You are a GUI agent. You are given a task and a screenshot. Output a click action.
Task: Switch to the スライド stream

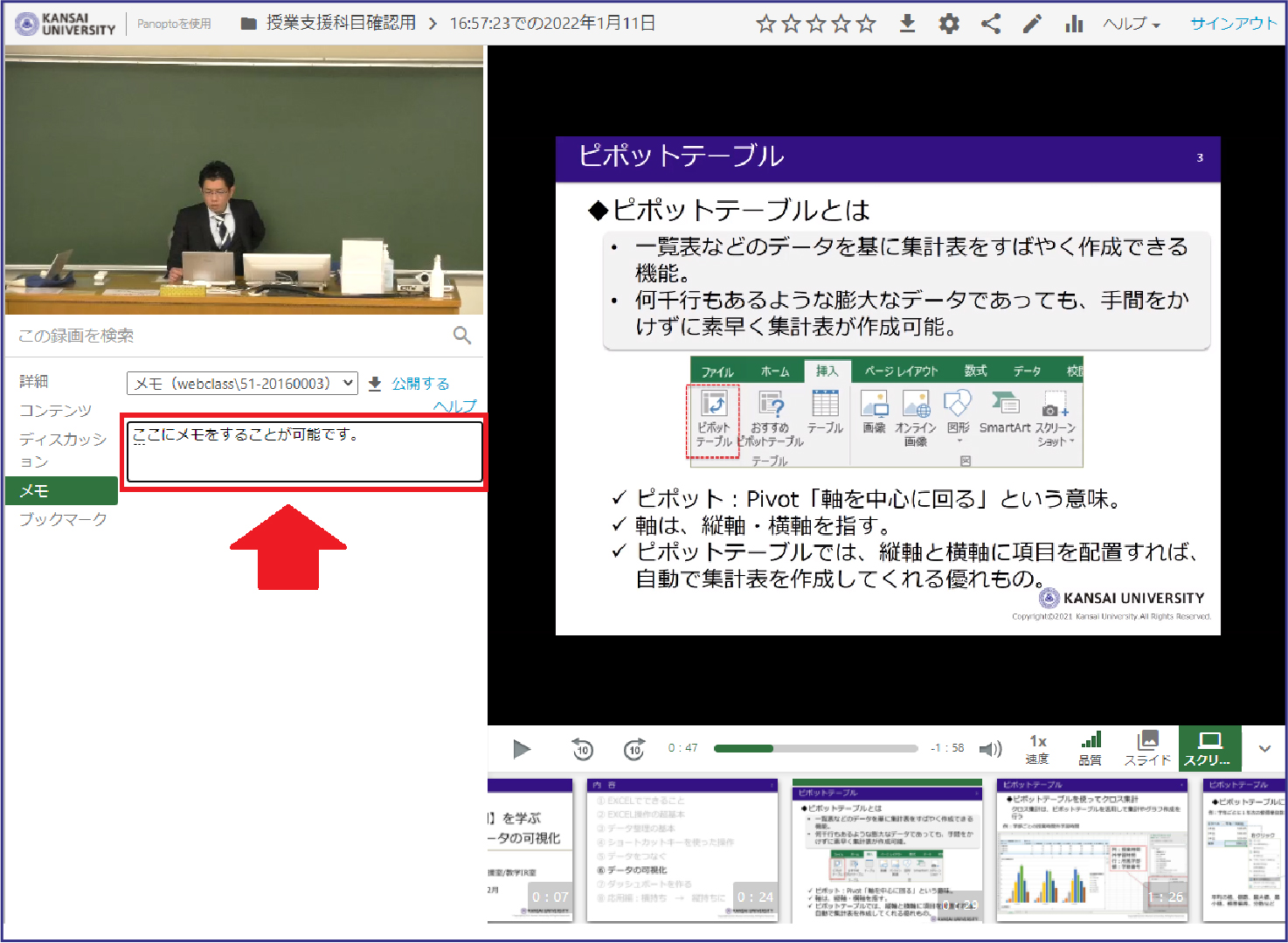[x=1147, y=749]
